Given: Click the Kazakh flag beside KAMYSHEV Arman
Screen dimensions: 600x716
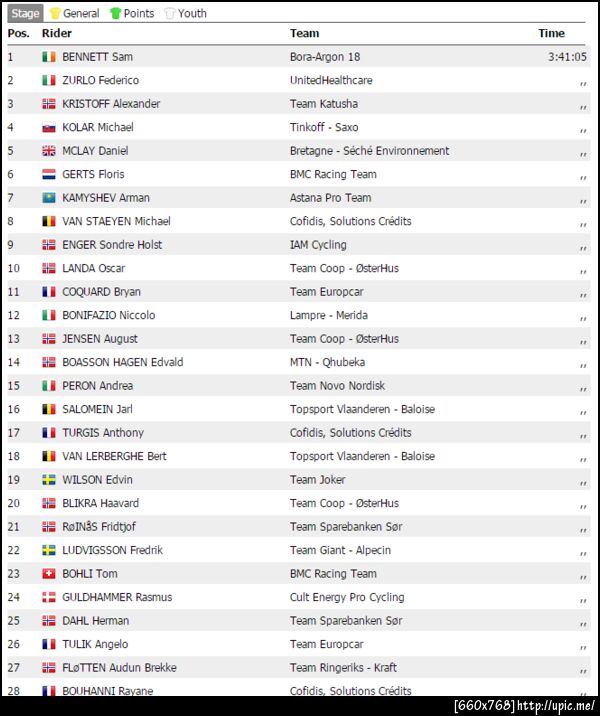Looking at the screenshot, I should 49,198.
